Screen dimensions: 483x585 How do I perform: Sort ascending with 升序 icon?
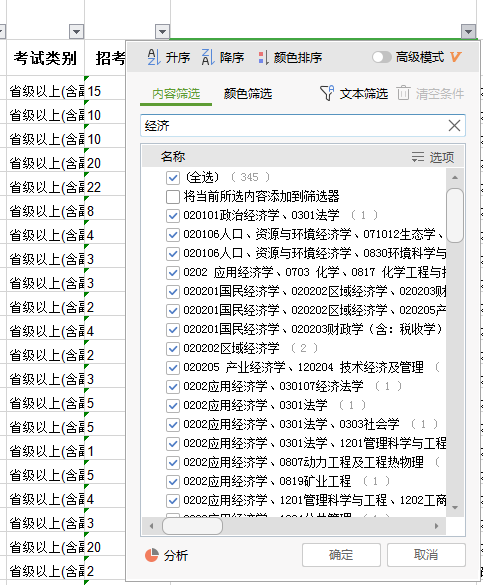[154, 57]
